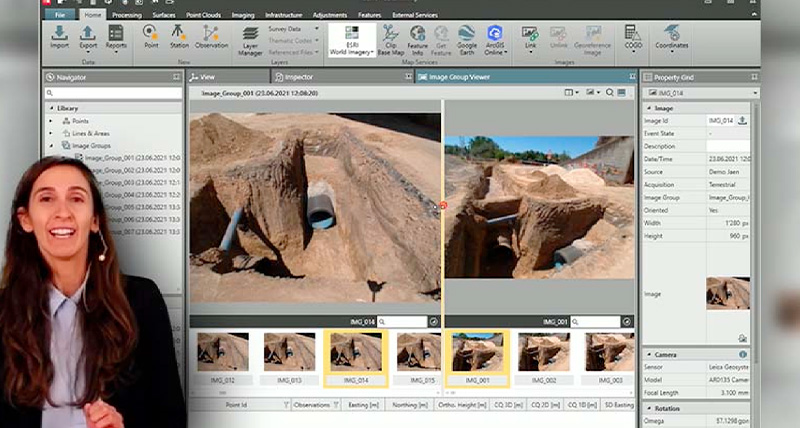Open the Coordinates tool
Image resolution: width=800 pixels, height=428 pixels.
pos(672,38)
